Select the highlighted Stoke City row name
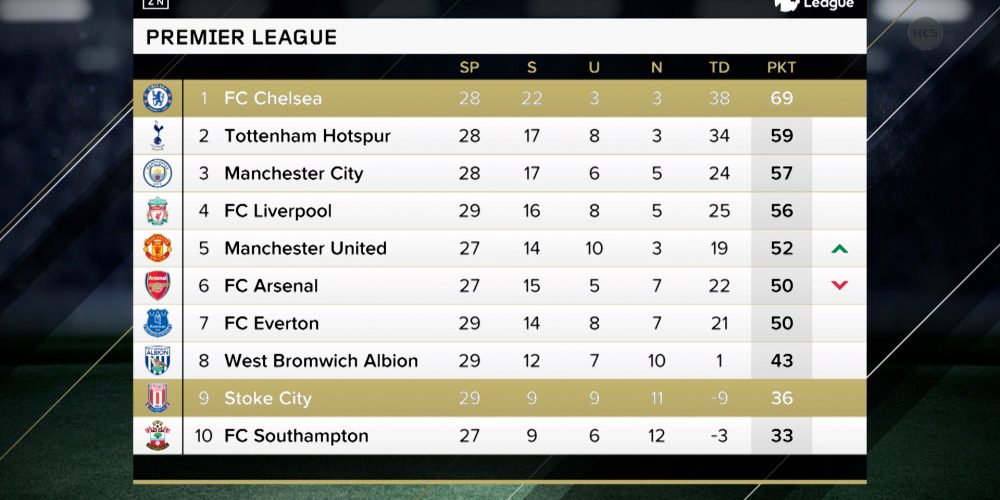The height and width of the screenshot is (500, 1000). (268, 399)
